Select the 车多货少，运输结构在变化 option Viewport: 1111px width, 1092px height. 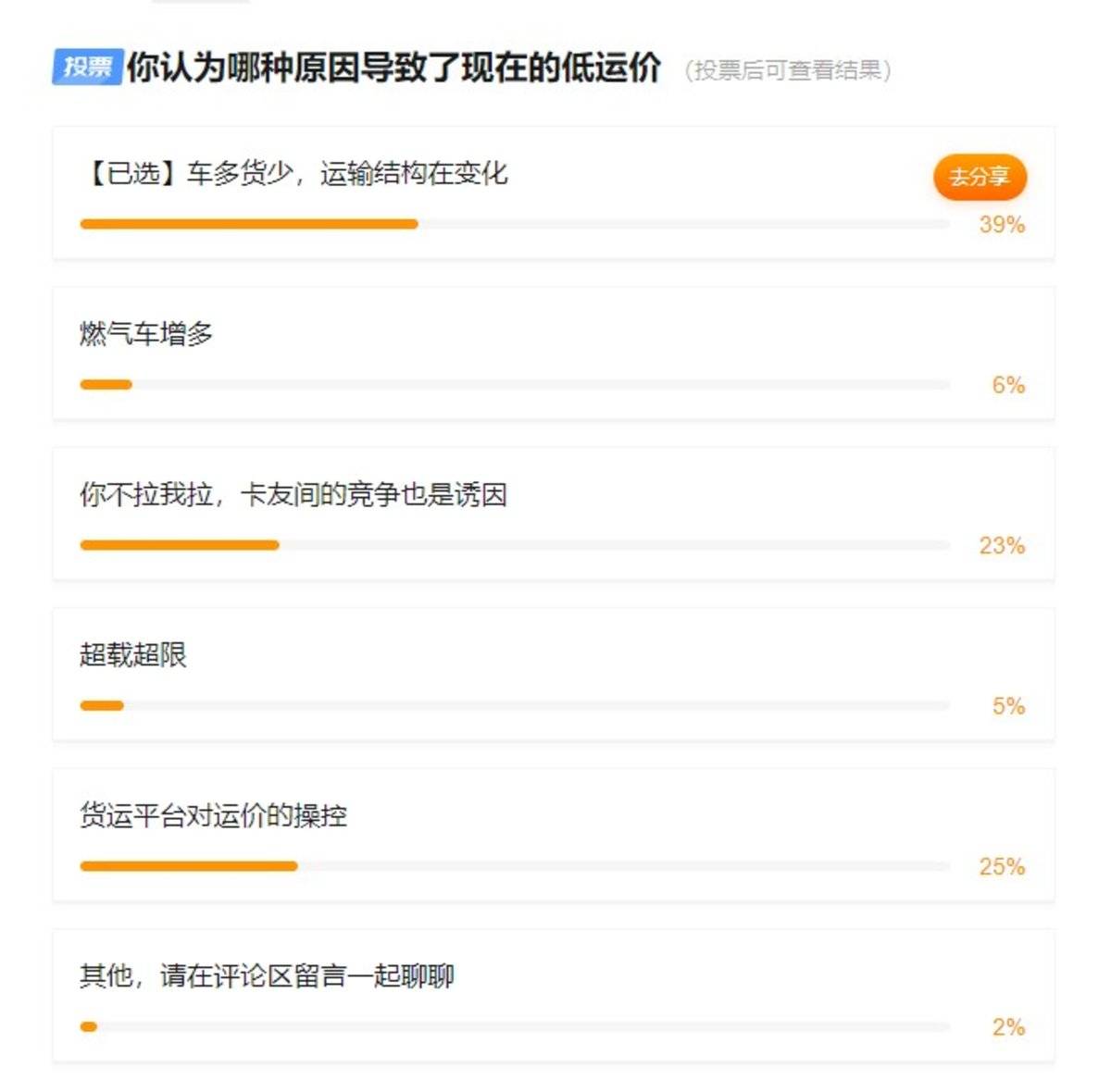(296, 174)
